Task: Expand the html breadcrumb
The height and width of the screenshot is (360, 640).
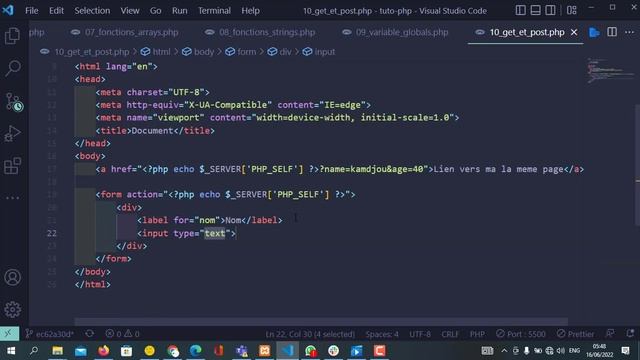Action: (162, 52)
